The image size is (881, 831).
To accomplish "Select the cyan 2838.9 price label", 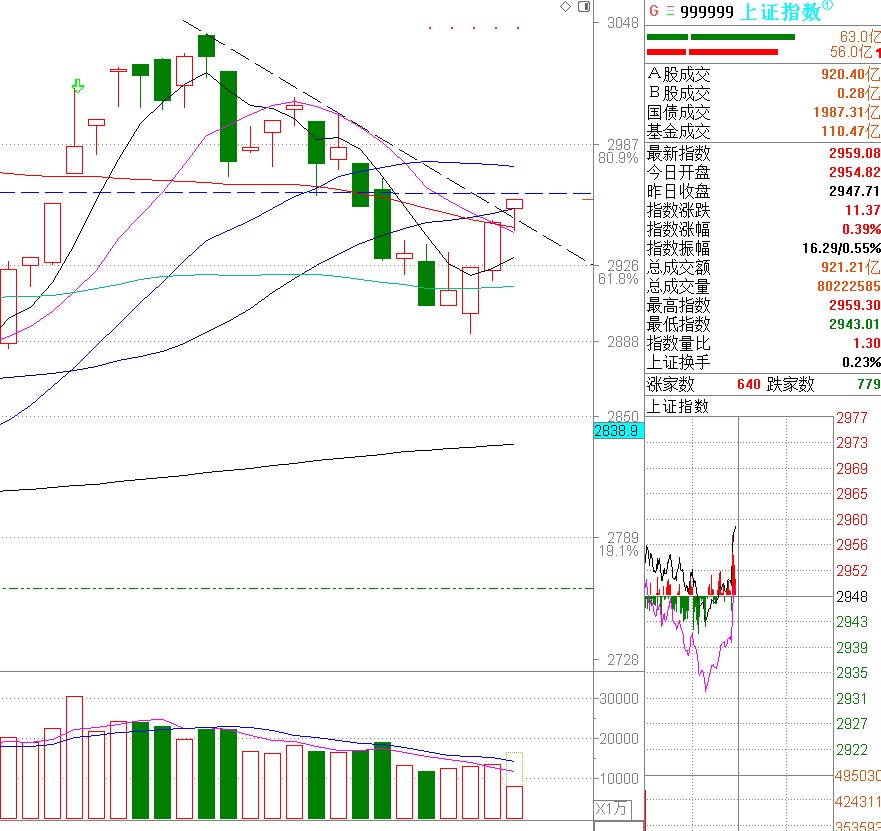I will [x=619, y=431].
